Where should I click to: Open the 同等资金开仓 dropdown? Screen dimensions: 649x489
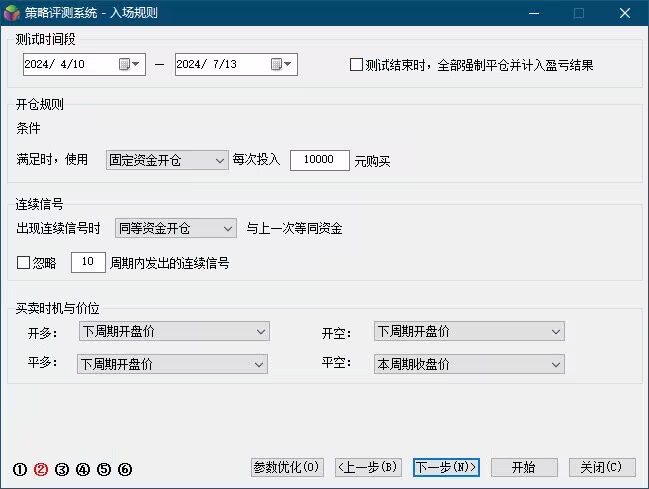(176, 228)
